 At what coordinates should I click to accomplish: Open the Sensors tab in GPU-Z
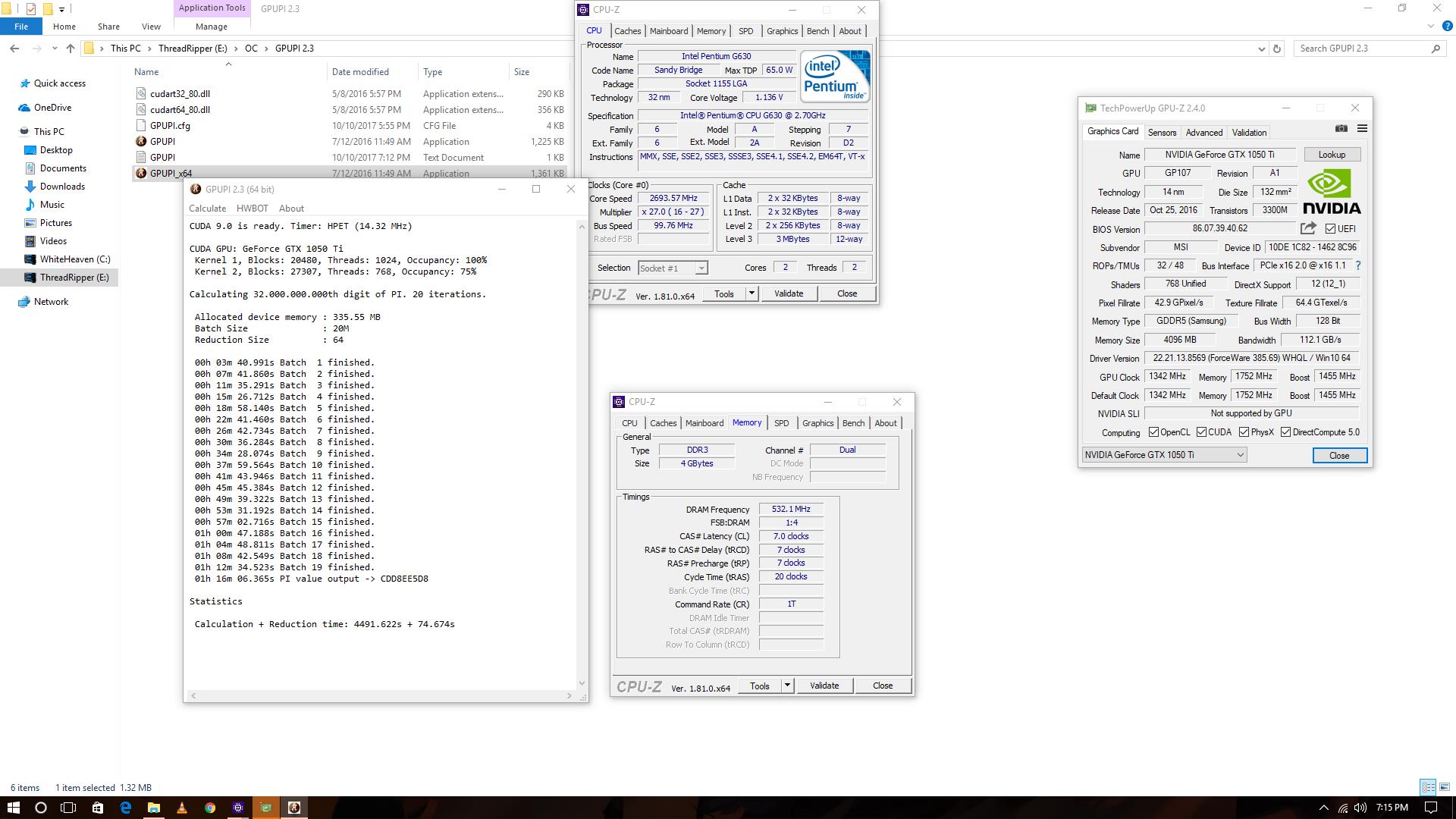pyautogui.click(x=1162, y=133)
